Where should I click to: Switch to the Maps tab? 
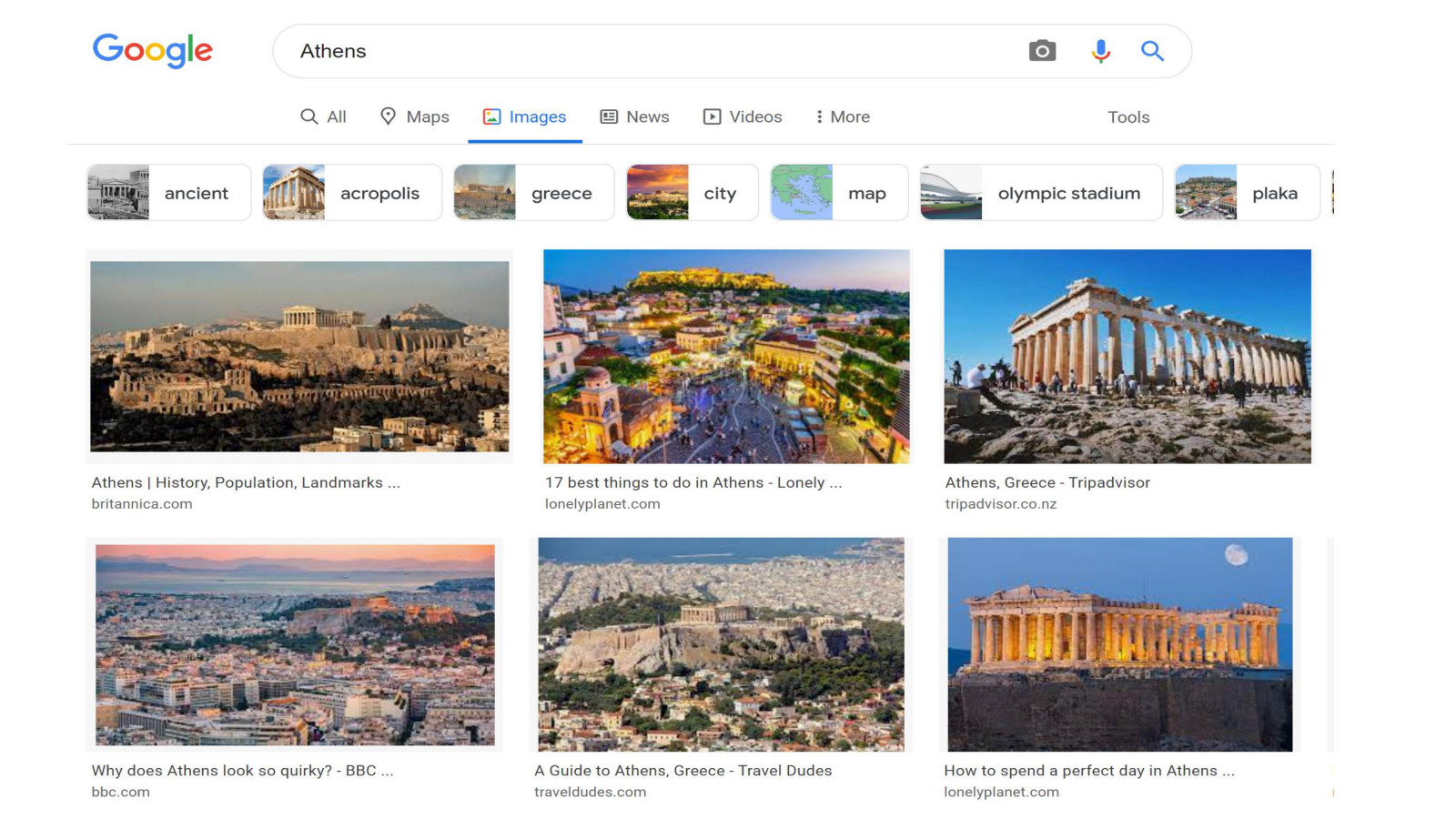[x=415, y=116]
